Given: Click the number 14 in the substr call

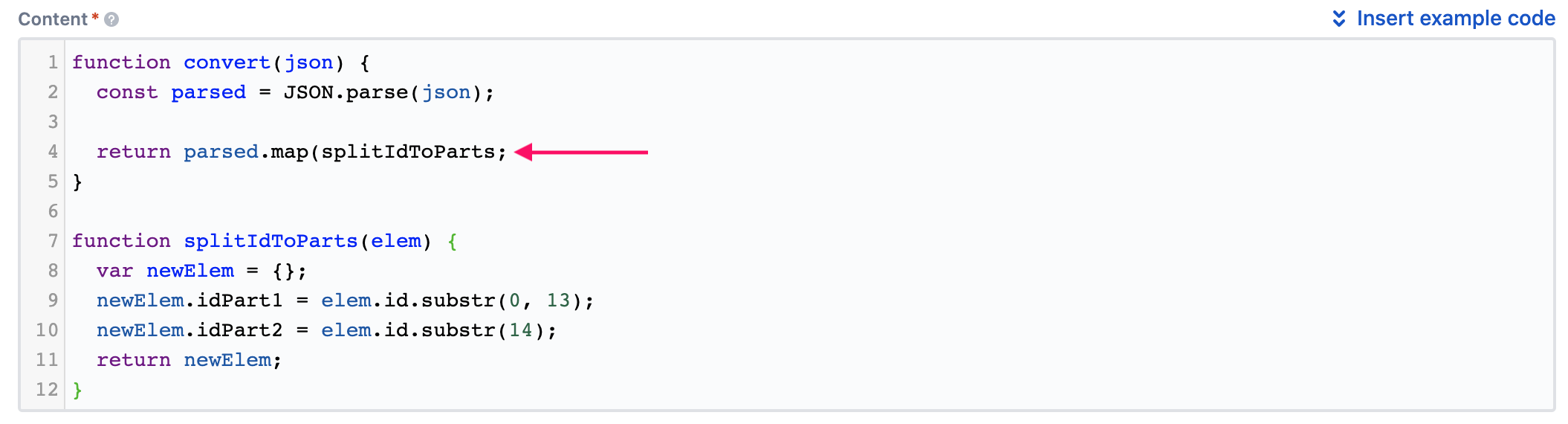Looking at the screenshot, I should coord(521,330).
